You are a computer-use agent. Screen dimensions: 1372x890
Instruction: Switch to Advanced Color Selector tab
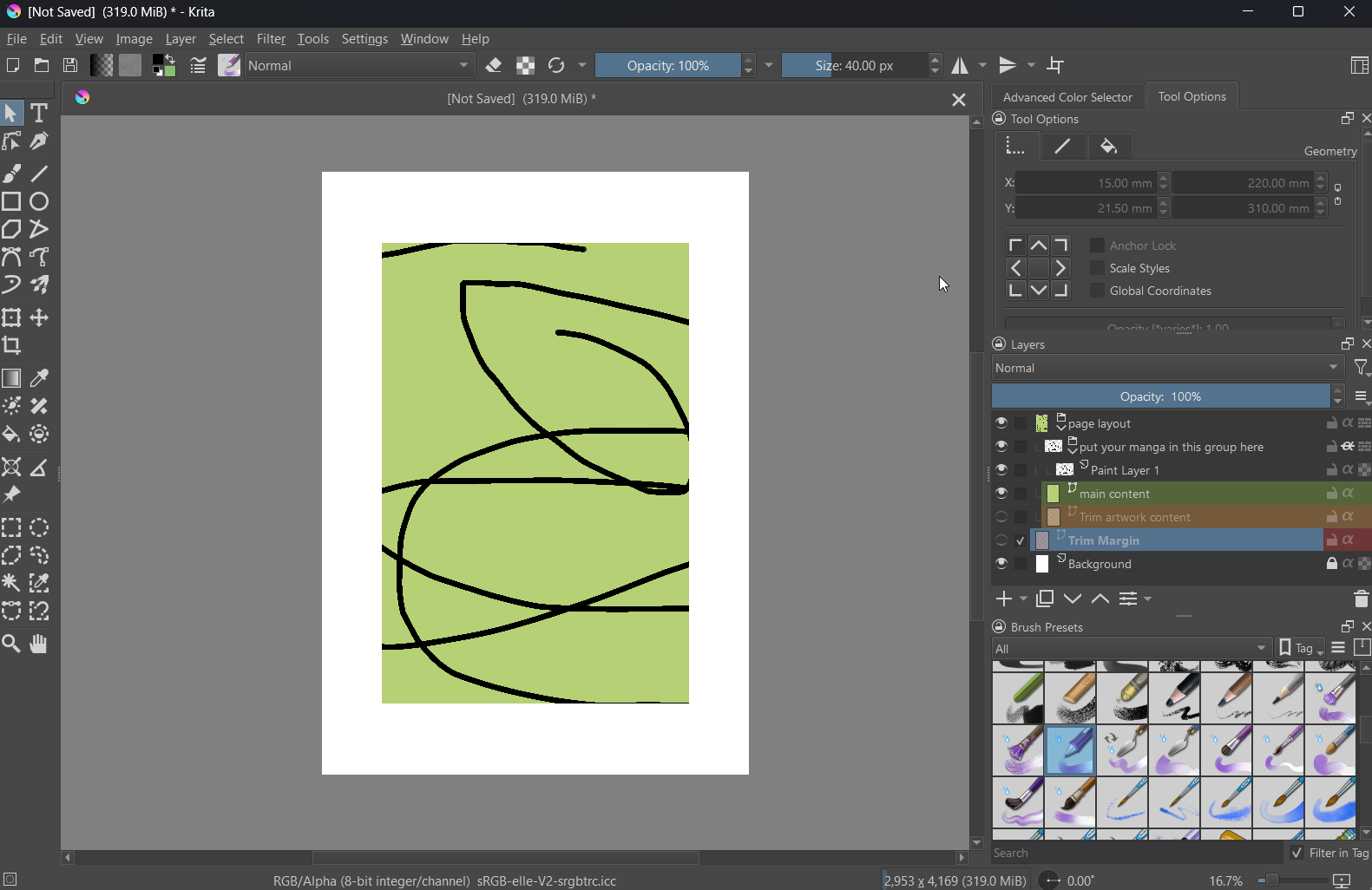(1067, 97)
